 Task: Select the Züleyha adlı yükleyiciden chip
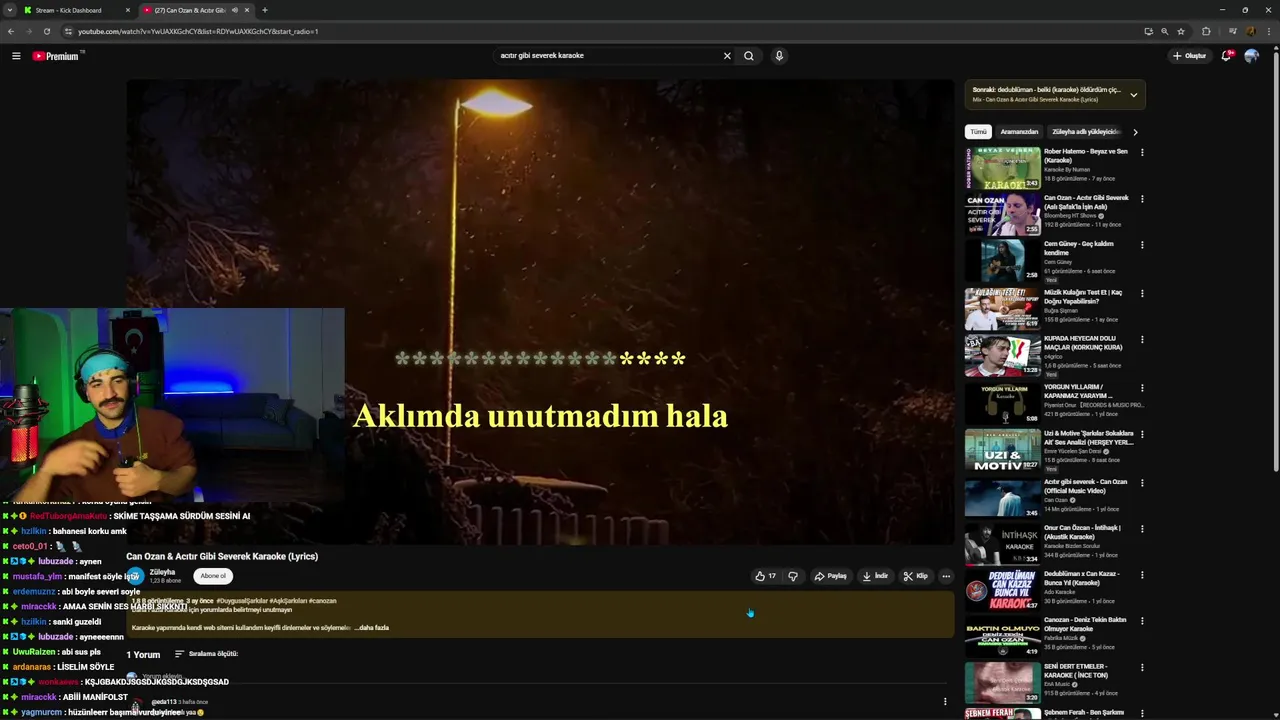1085,132
